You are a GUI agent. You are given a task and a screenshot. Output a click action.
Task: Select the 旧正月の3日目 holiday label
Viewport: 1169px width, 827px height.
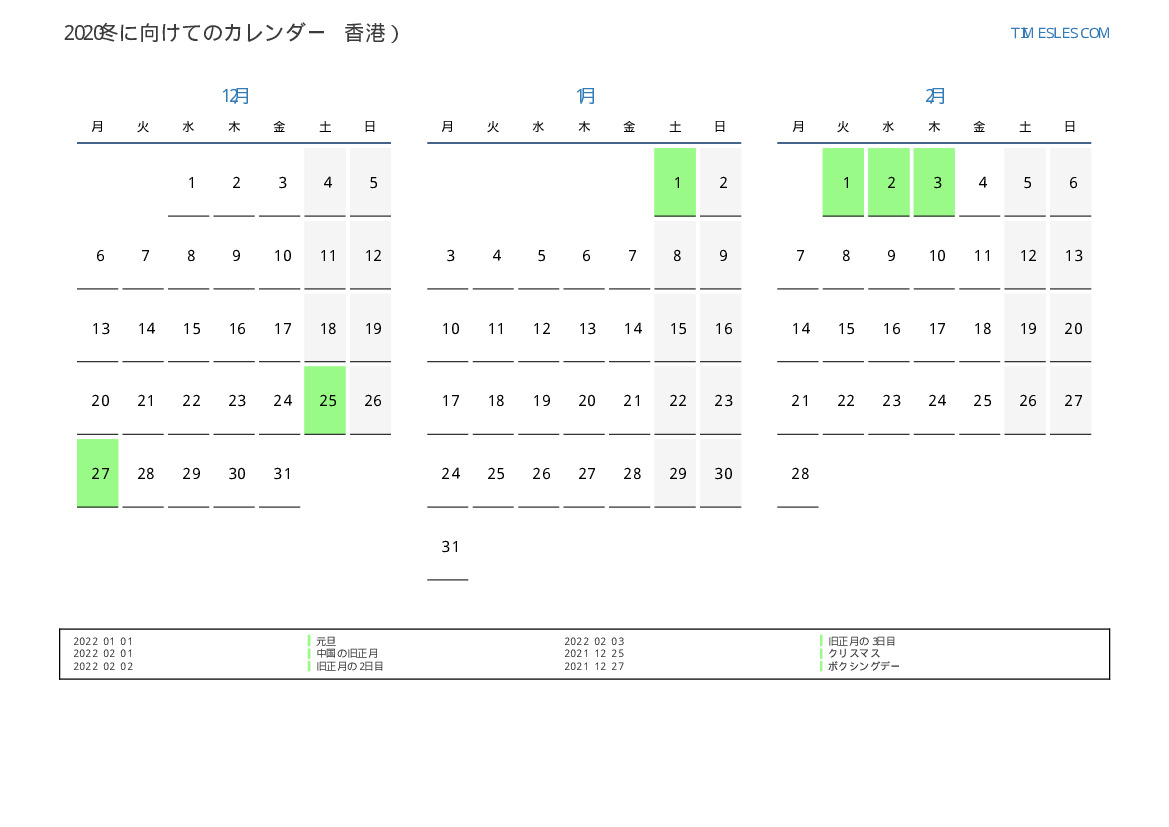click(x=862, y=641)
